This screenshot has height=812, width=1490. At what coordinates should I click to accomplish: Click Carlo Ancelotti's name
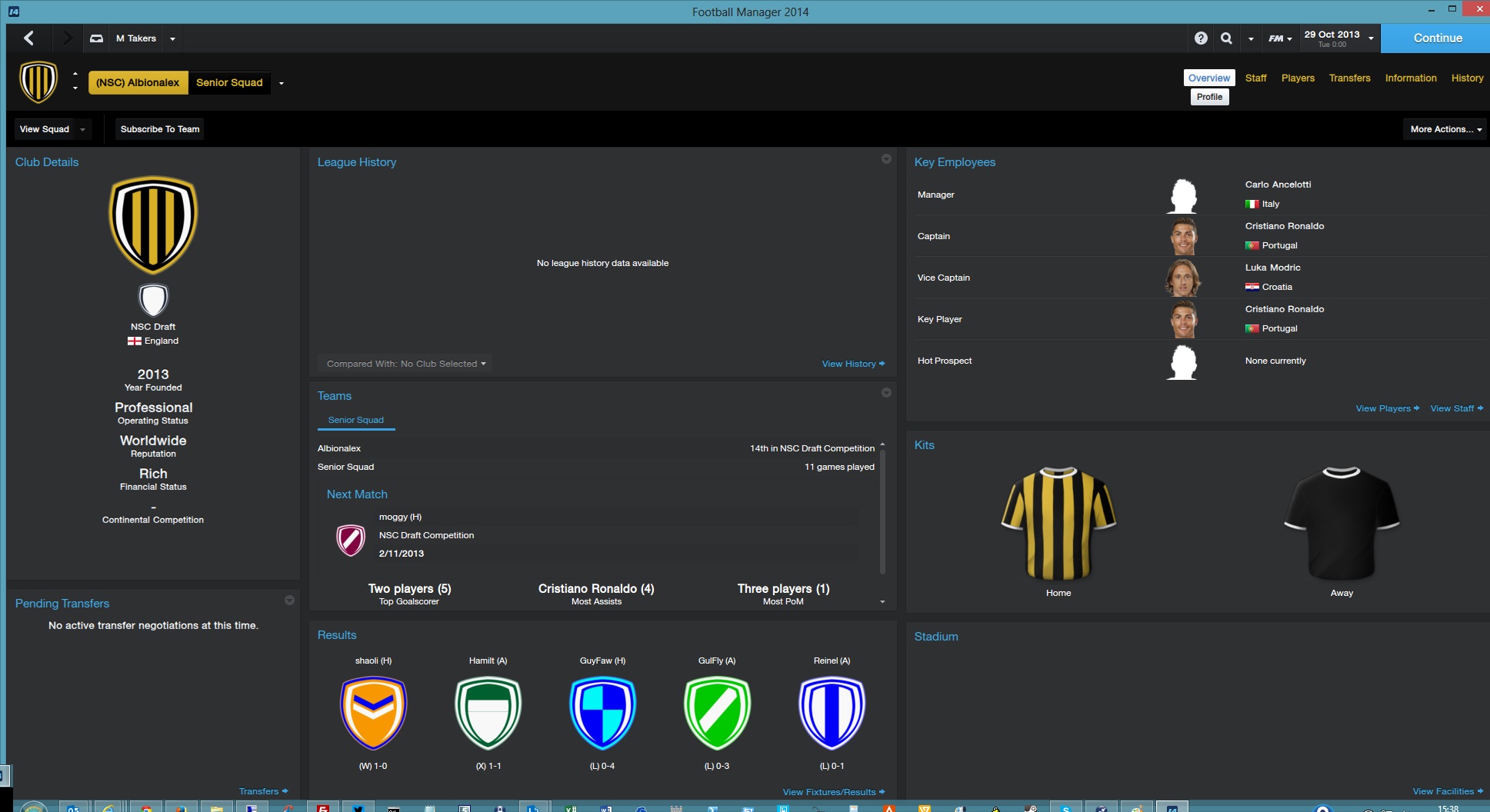click(x=1278, y=185)
